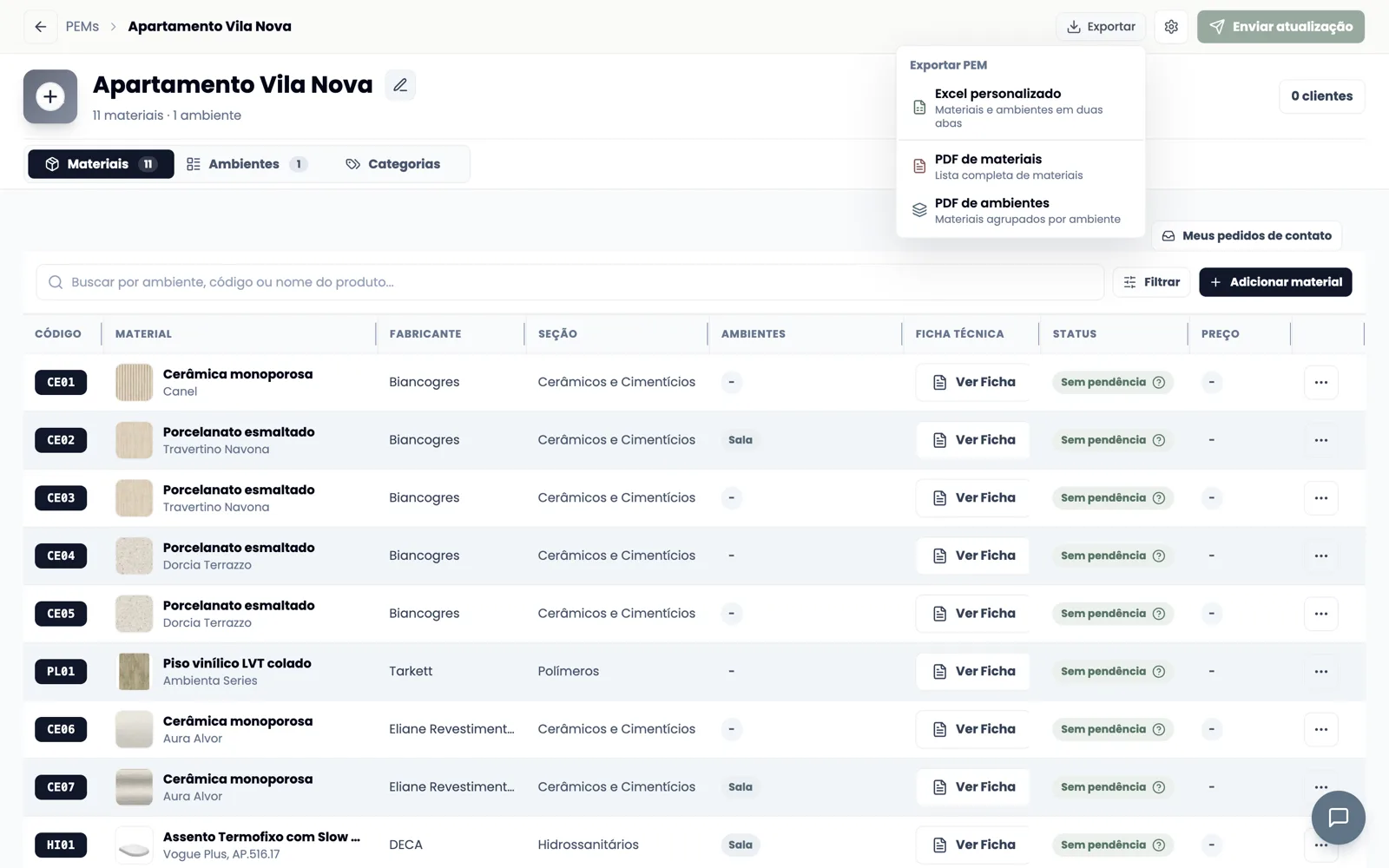The image size is (1389, 868).
Task: Add project image plus icon
Action: pos(50,96)
